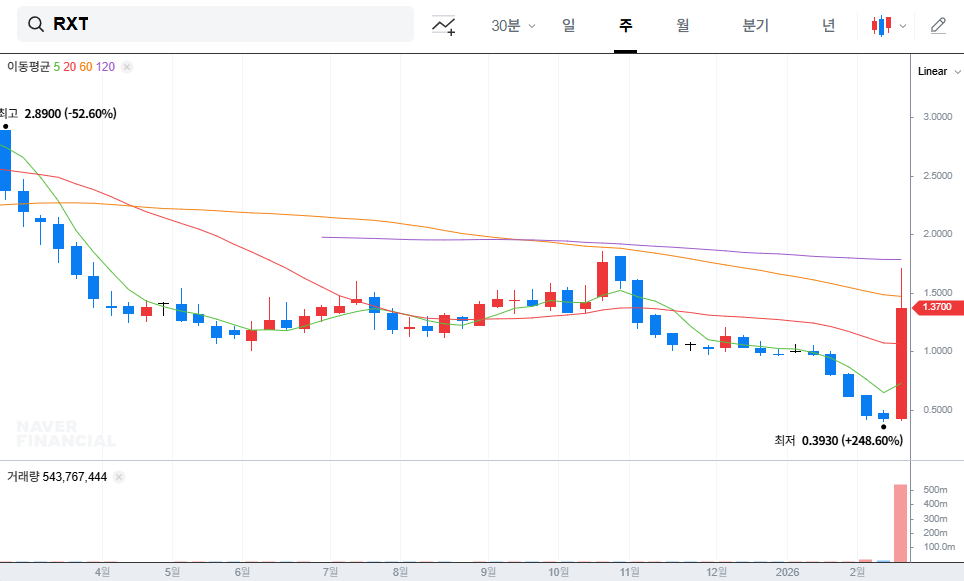
Task: Click the current price tag 1.3700
Action: (936, 307)
